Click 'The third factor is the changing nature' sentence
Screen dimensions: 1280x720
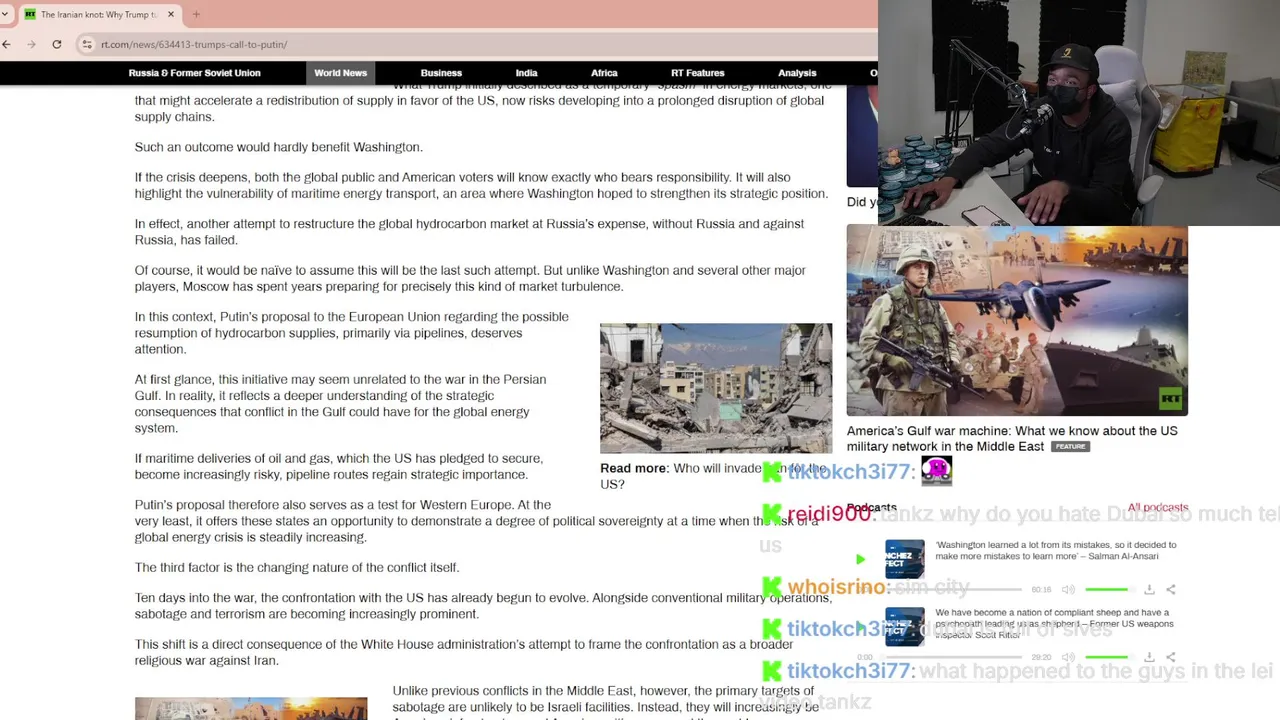297,567
